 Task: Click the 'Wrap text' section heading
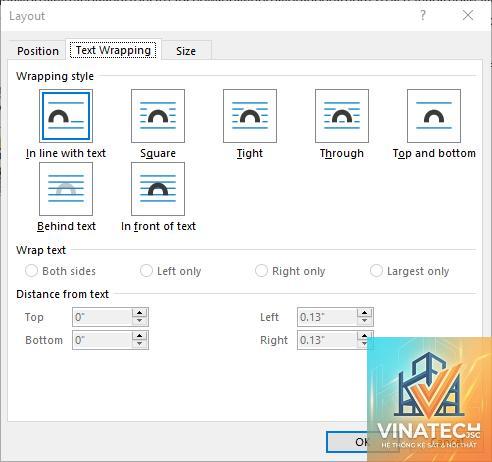(41, 250)
